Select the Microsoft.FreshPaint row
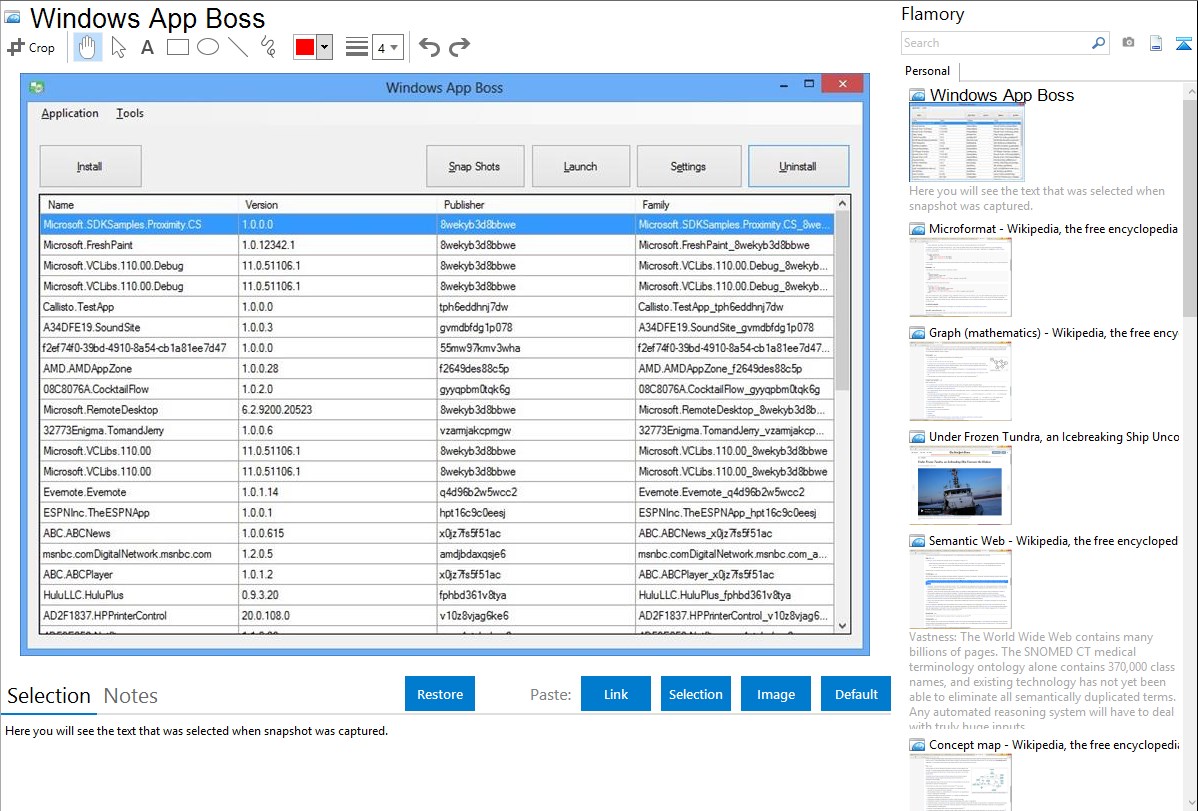 pyautogui.click(x=437, y=245)
